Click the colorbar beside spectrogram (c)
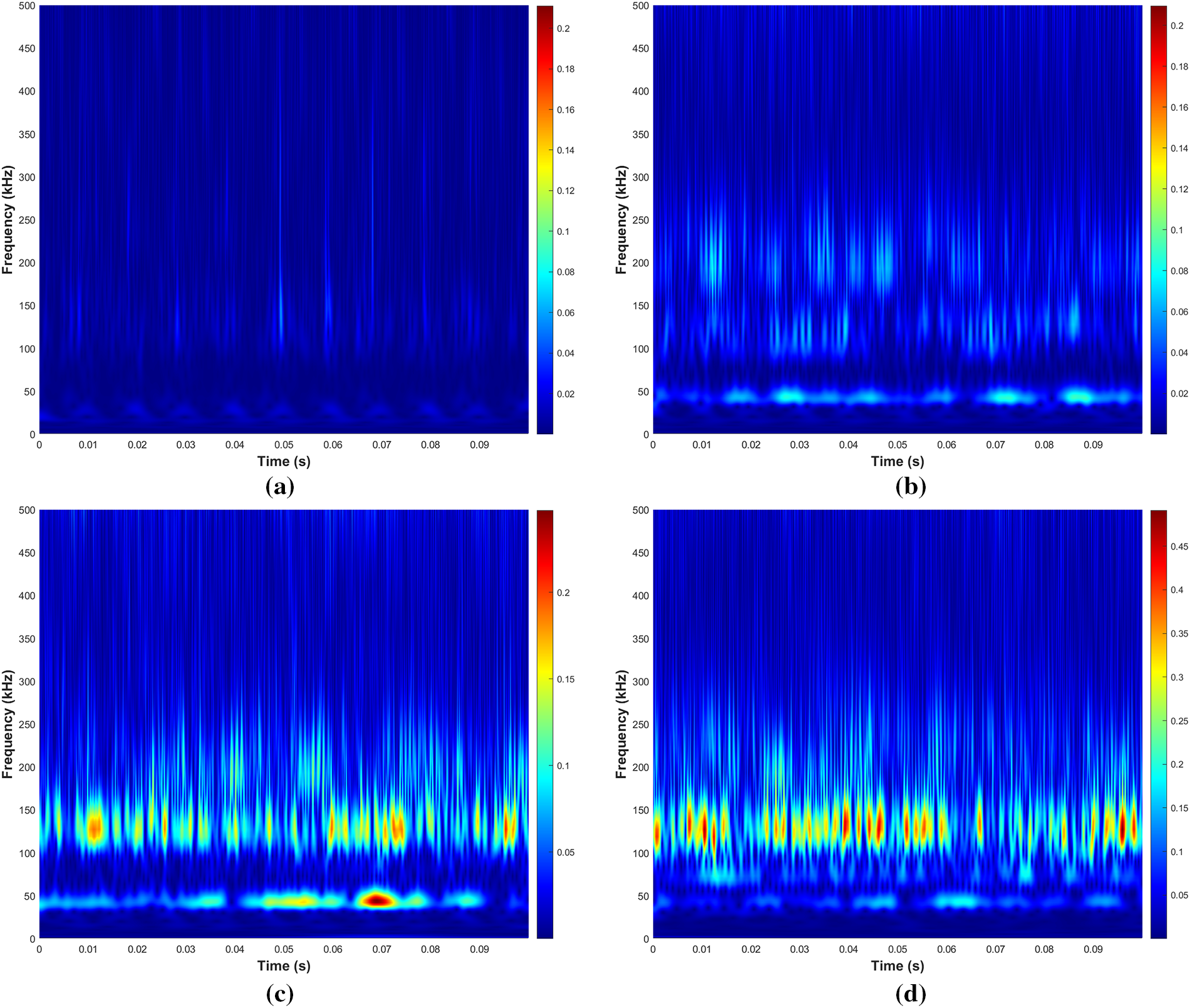 (545, 724)
